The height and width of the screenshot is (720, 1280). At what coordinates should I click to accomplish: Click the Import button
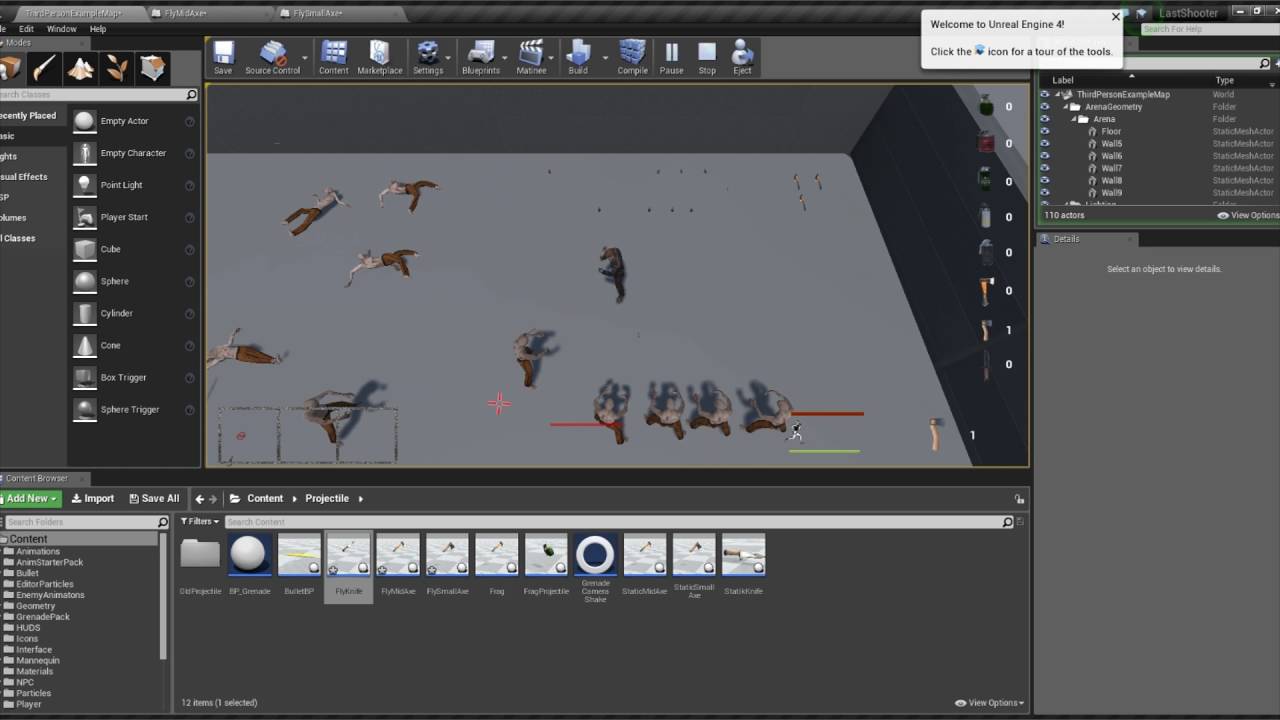[x=93, y=498]
